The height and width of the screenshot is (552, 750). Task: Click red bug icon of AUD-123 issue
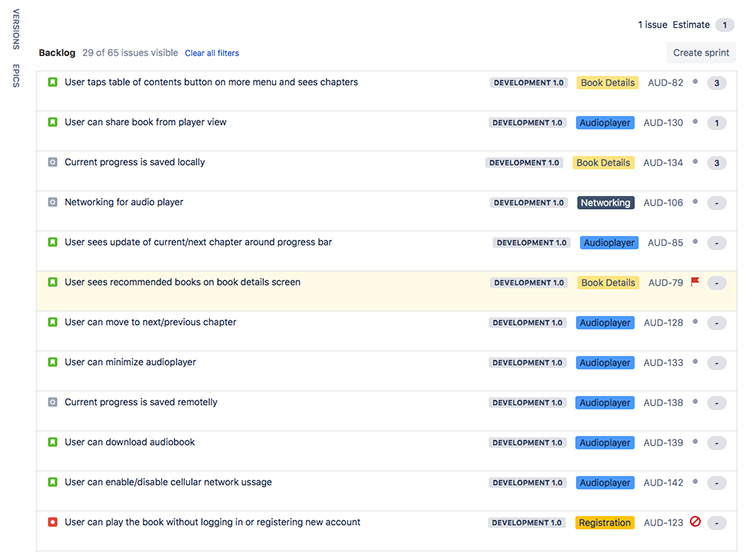(x=53, y=522)
